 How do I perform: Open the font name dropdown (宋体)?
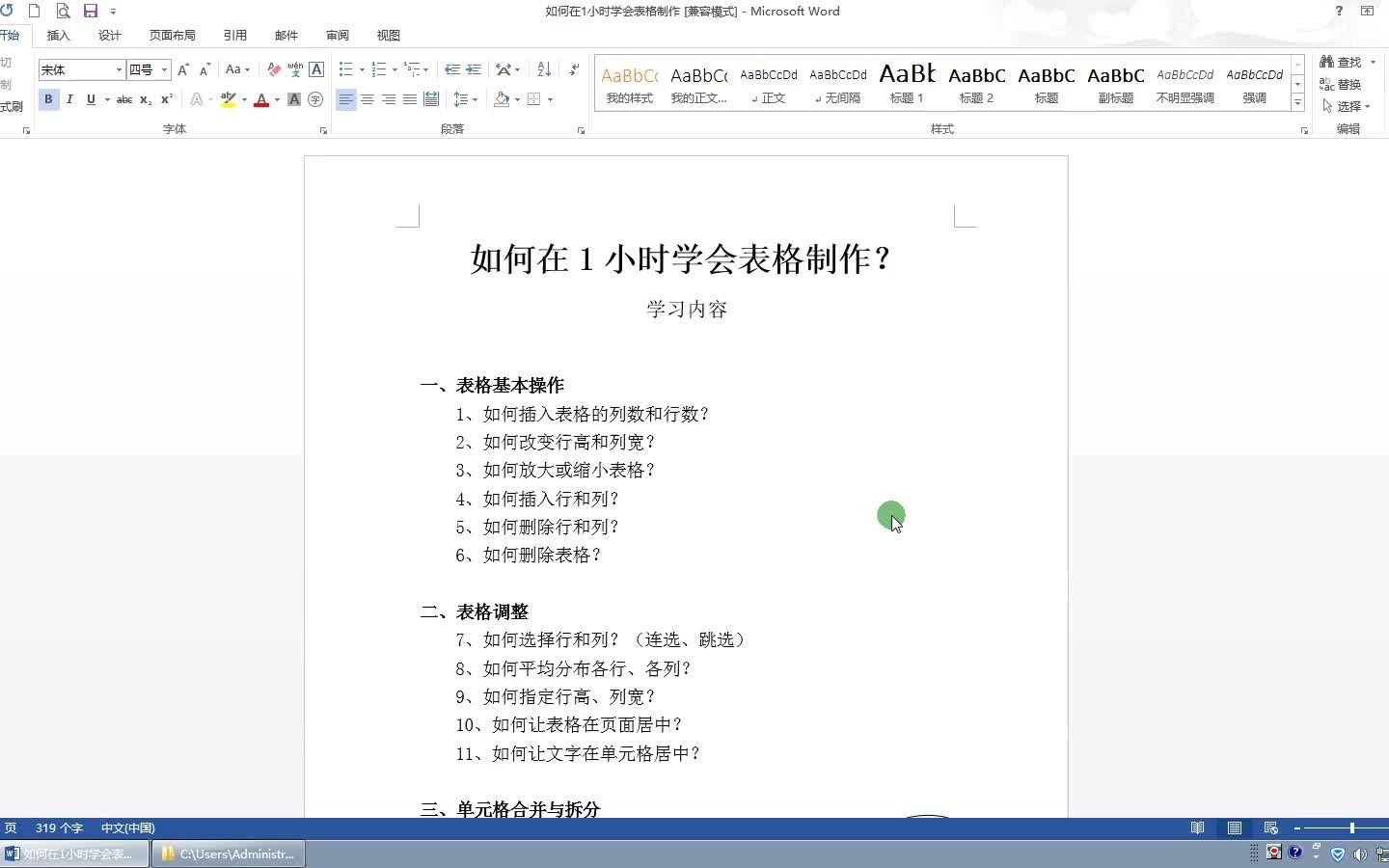(120, 69)
